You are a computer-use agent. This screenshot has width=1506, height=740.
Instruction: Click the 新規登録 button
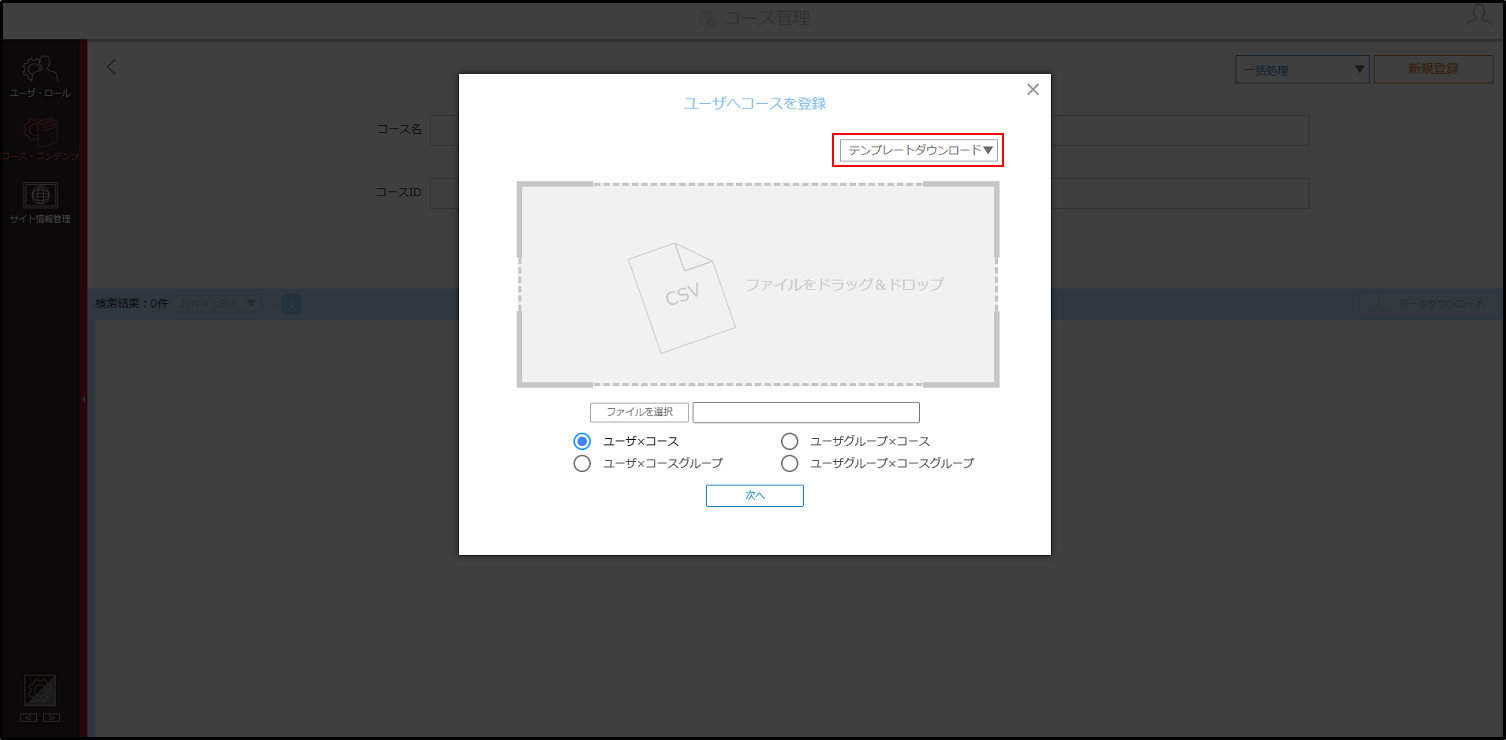pos(1433,69)
